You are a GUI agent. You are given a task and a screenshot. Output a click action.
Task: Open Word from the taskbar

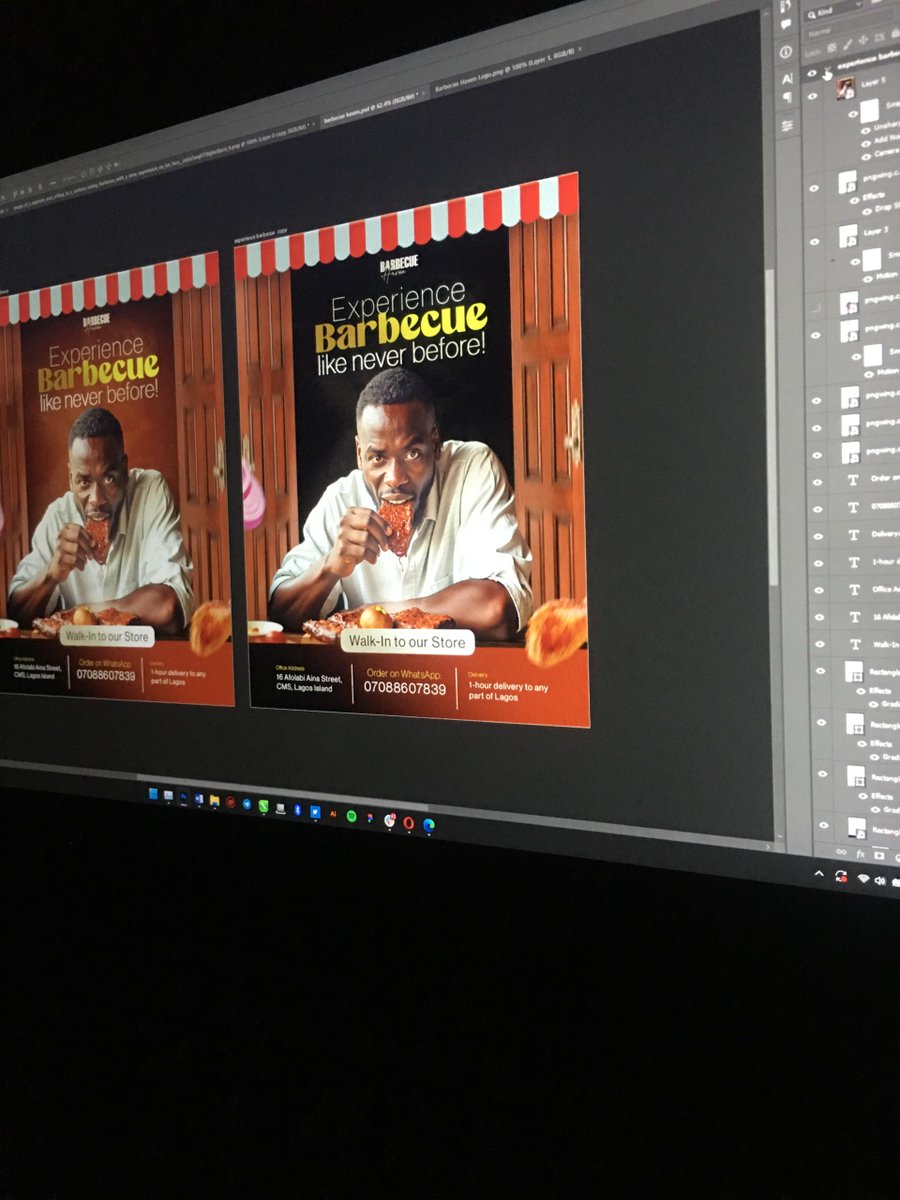click(199, 798)
